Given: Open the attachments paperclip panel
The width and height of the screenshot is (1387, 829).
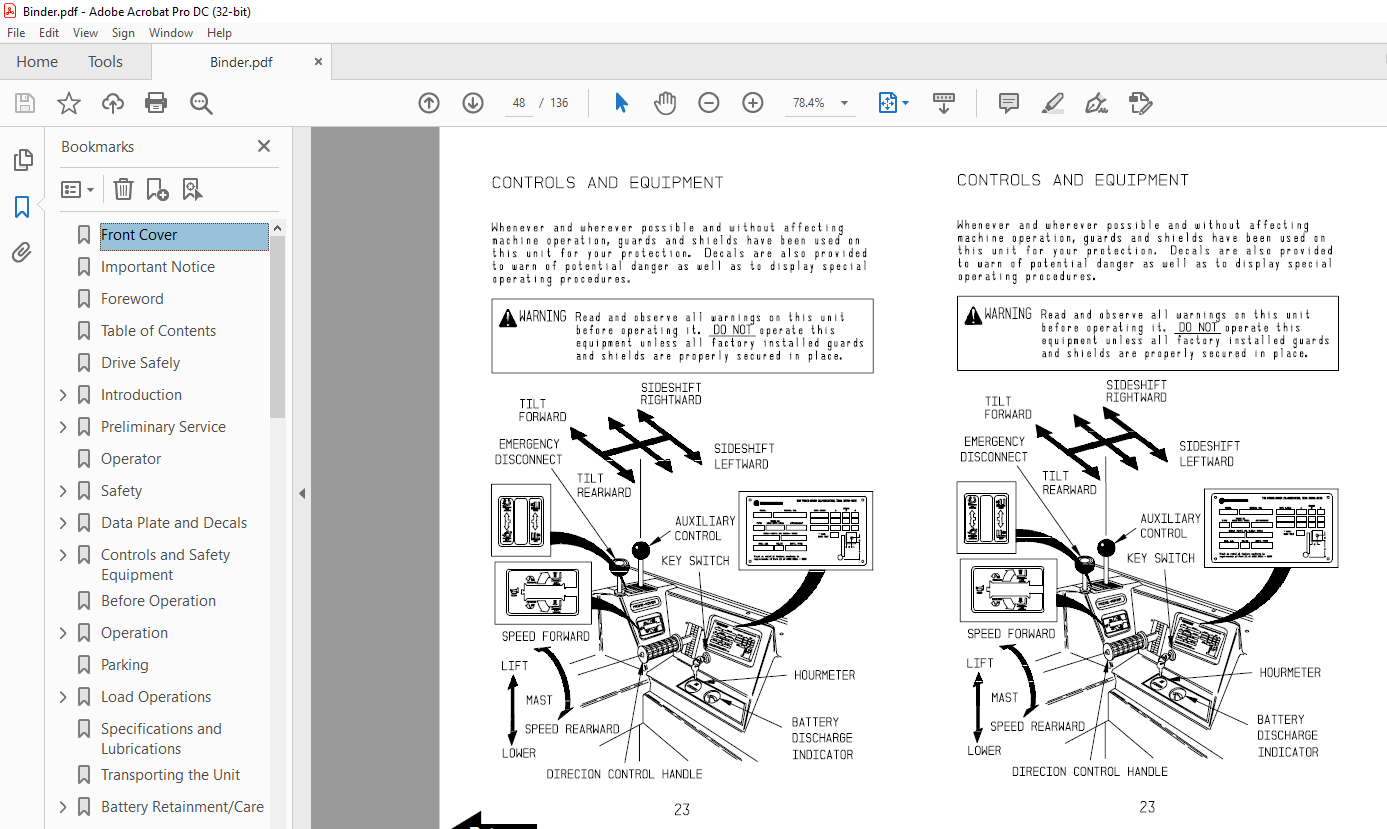Looking at the screenshot, I should (x=22, y=252).
